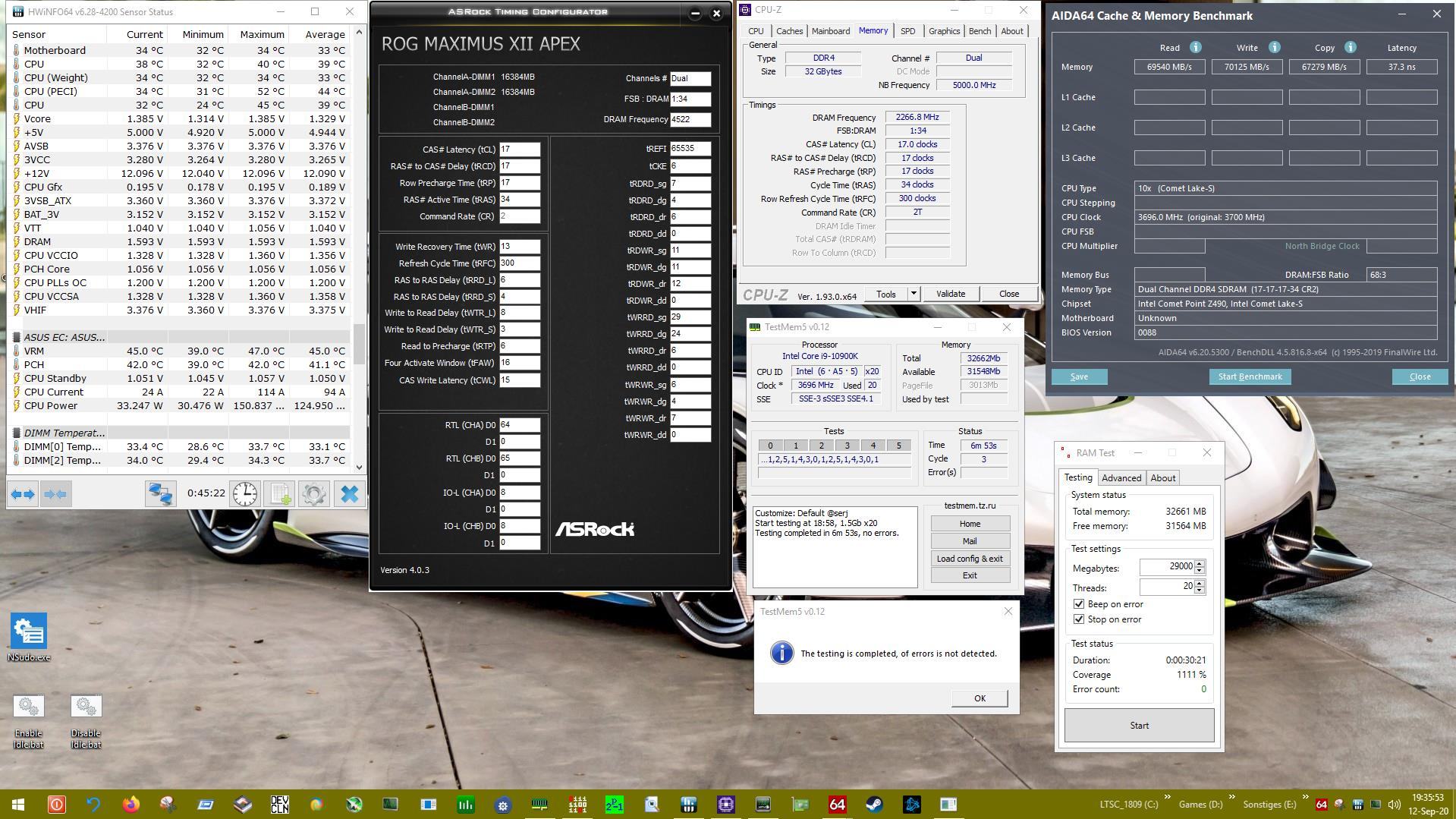This screenshot has height=819, width=1456.
Task: Click the Write info icon in AIDA64
Action: pos(1274,47)
